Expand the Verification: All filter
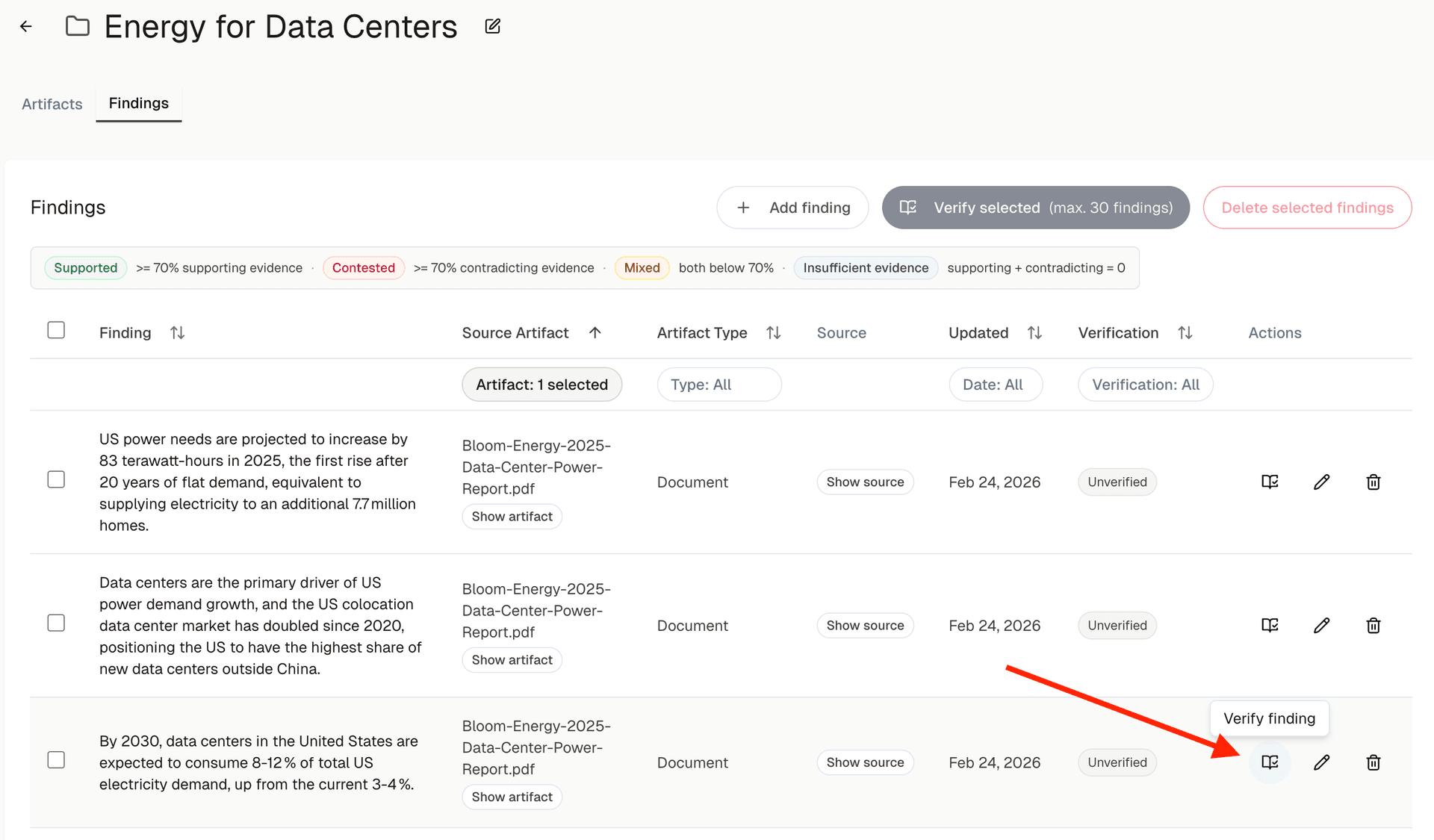Image resolution: width=1434 pixels, height=840 pixels. 1145,385
